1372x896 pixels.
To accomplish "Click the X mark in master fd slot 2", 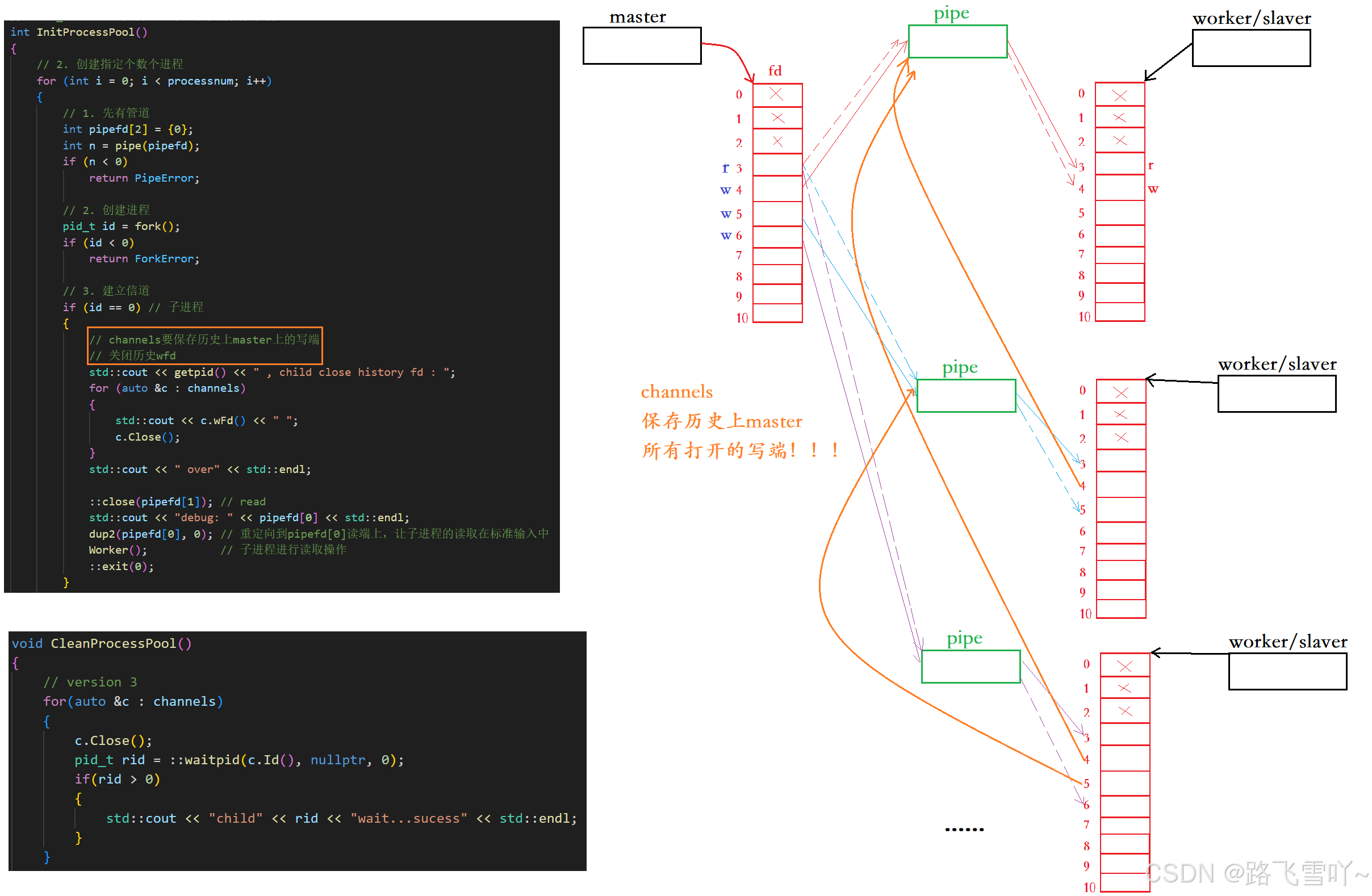I will pos(777,141).
